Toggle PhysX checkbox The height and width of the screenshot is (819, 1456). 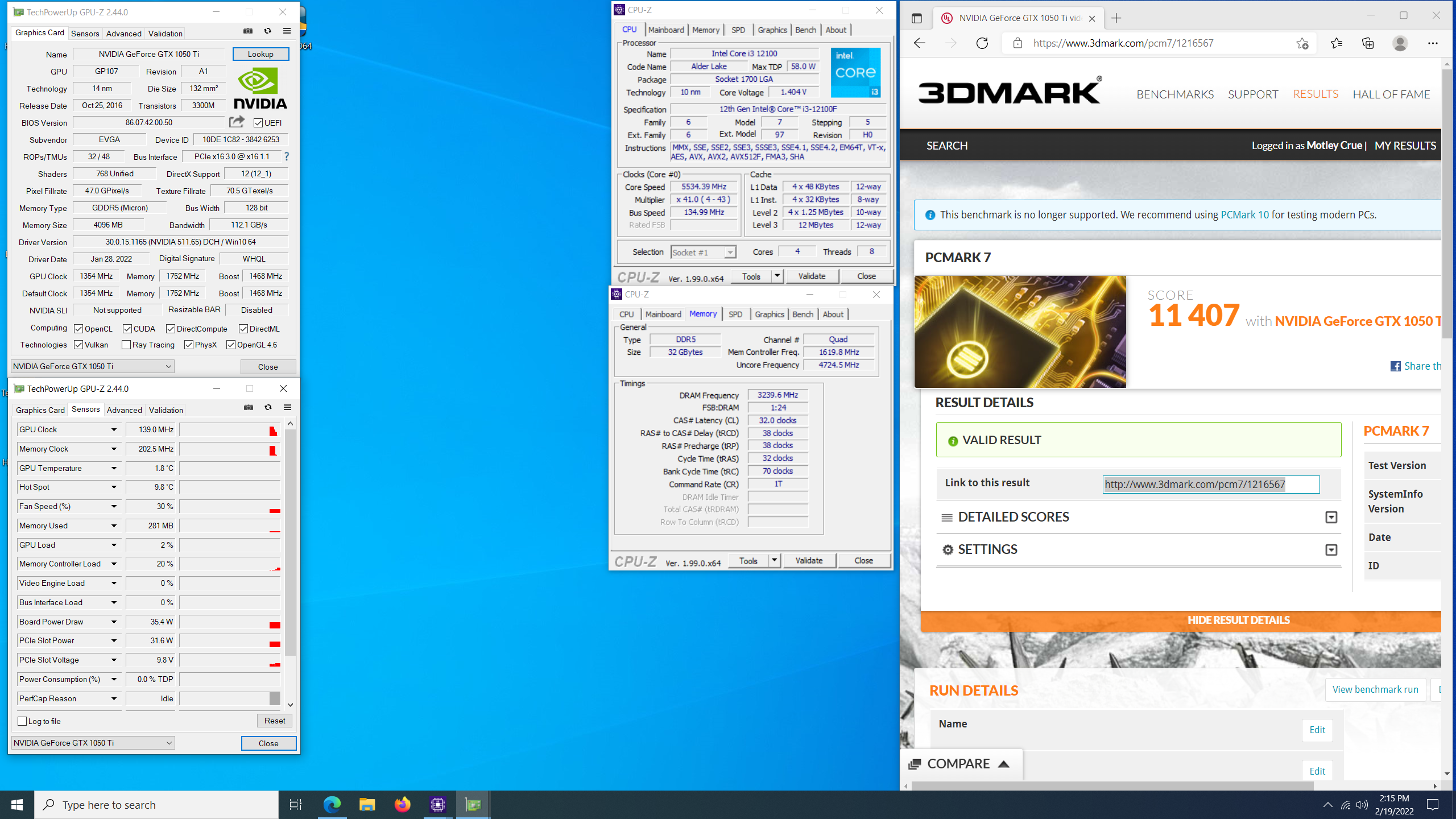(x=189, y=345)
